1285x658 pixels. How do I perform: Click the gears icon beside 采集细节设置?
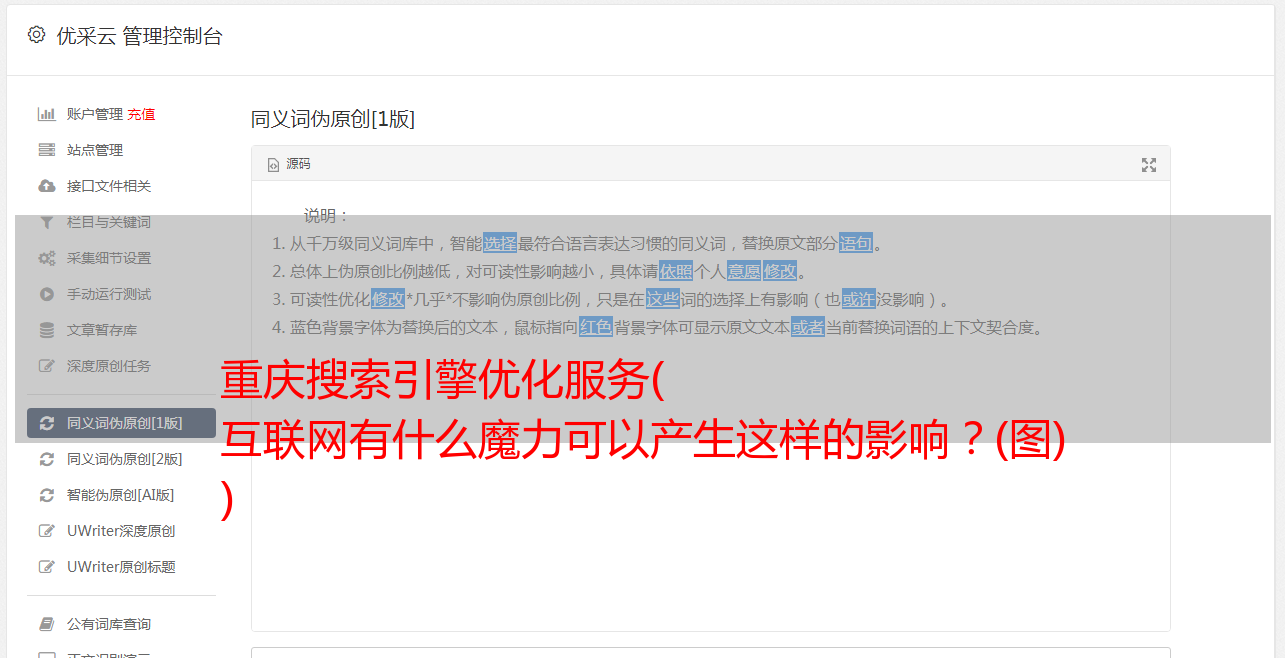tap(46, 258)
